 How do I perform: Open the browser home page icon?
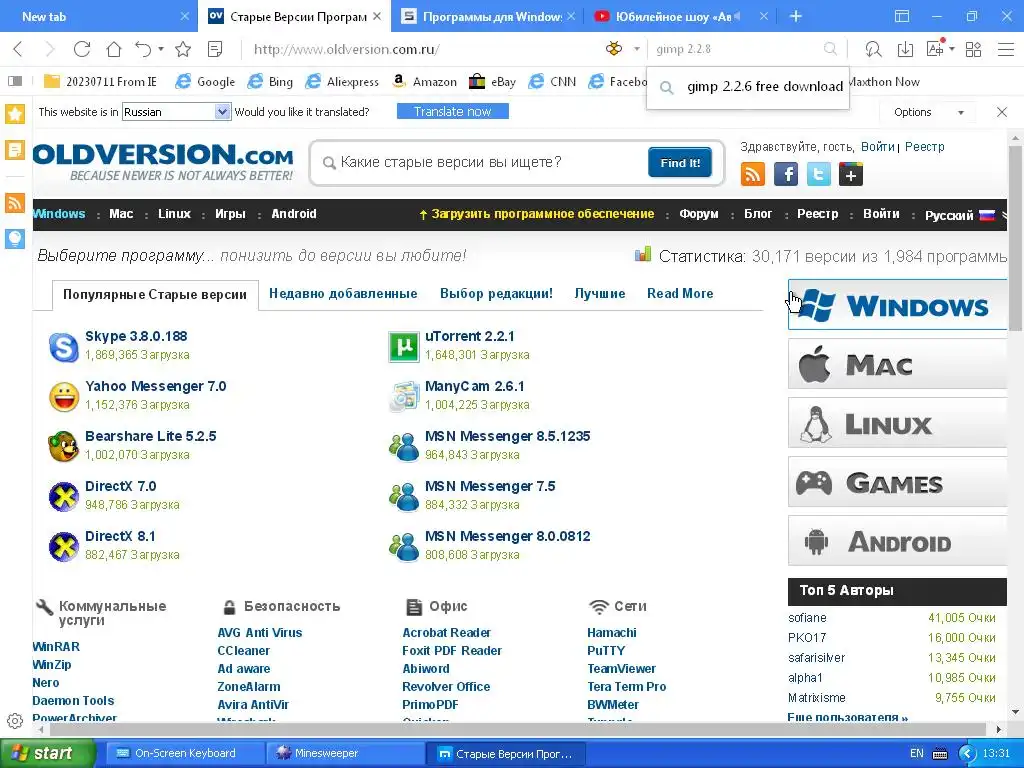pyautogui.click(x=114, y=49)
